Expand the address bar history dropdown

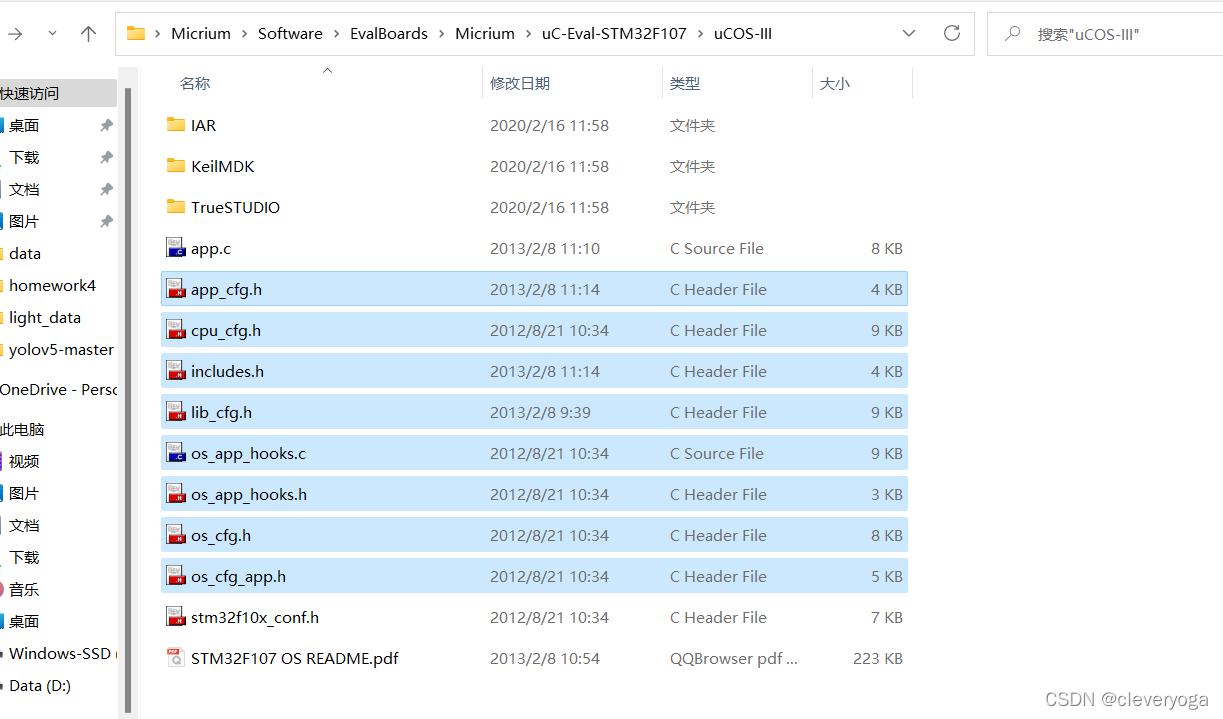coord(909,33)
